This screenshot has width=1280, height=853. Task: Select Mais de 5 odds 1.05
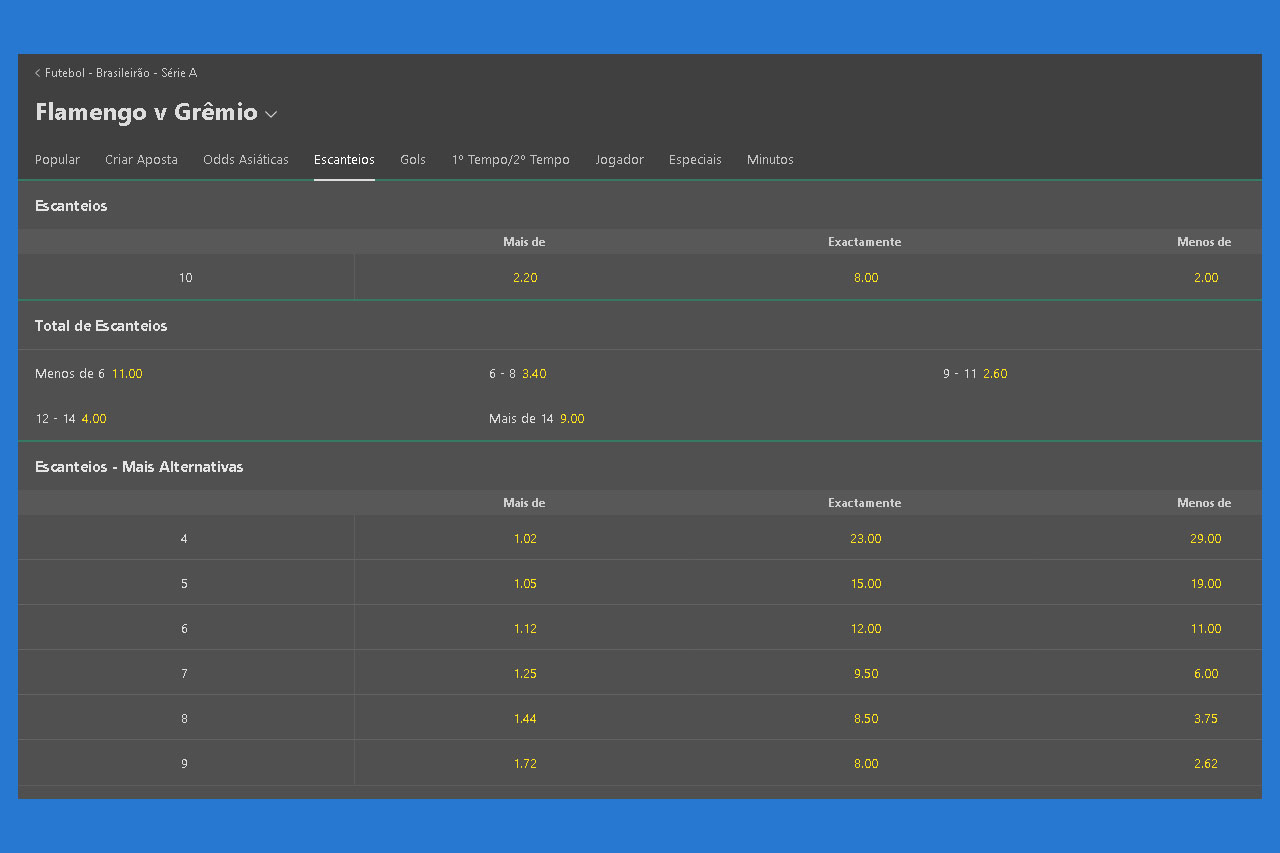click(525, 584)
